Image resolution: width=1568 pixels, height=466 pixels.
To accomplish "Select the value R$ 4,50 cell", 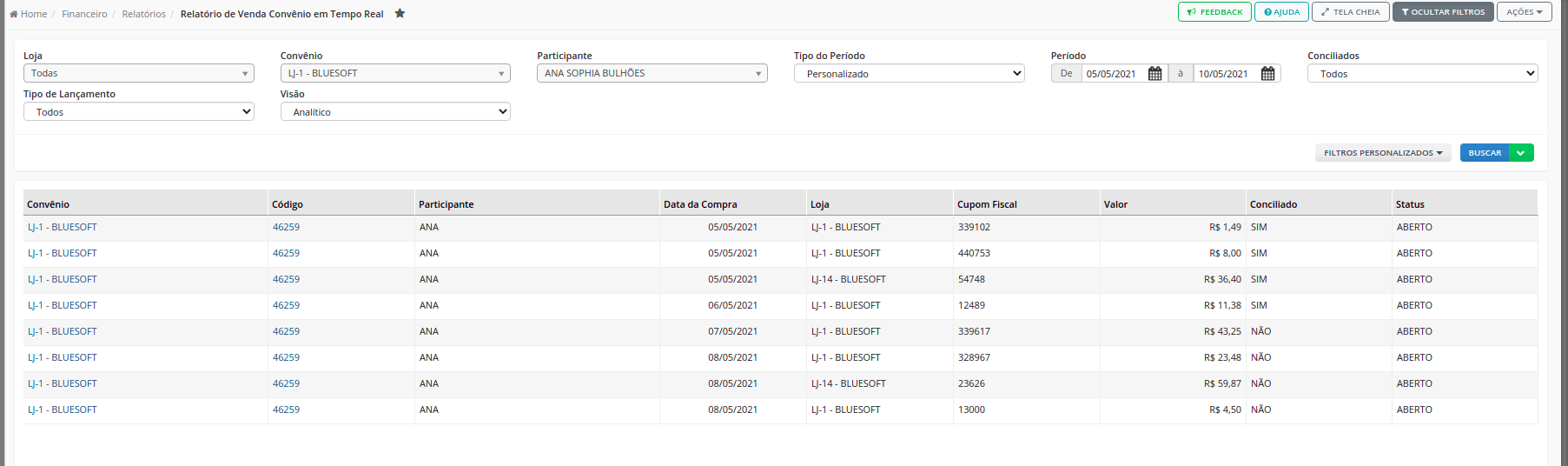I will [1173, 409].
